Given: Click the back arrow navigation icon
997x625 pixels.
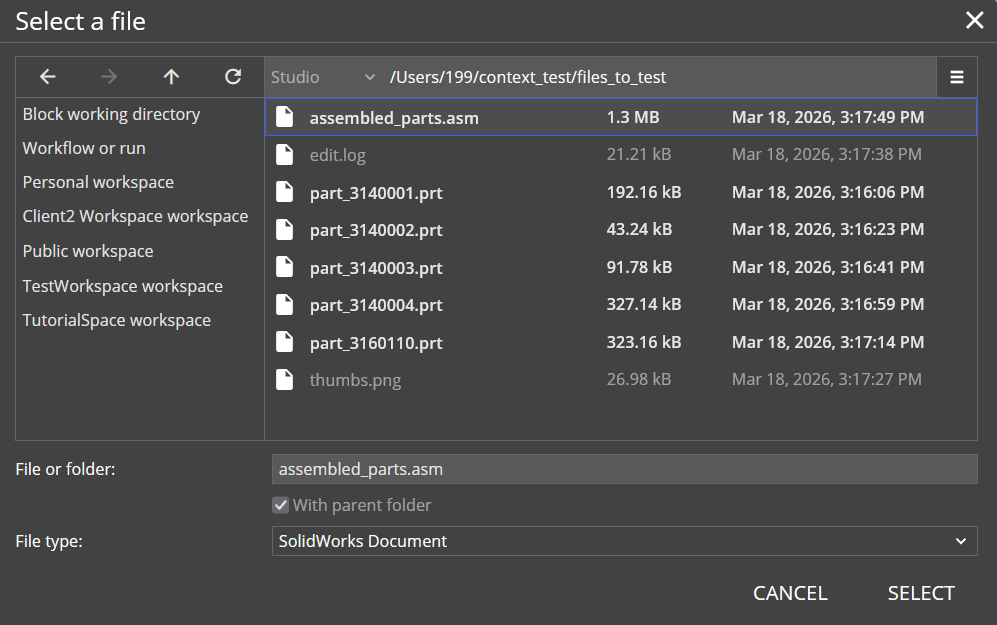Looking at the screenshot, I should 47,77.
